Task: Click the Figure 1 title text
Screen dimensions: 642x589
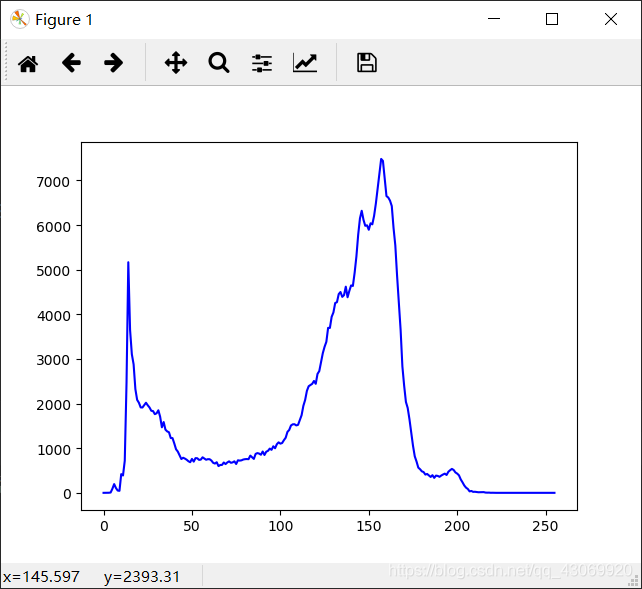Action: pos(64,20)
